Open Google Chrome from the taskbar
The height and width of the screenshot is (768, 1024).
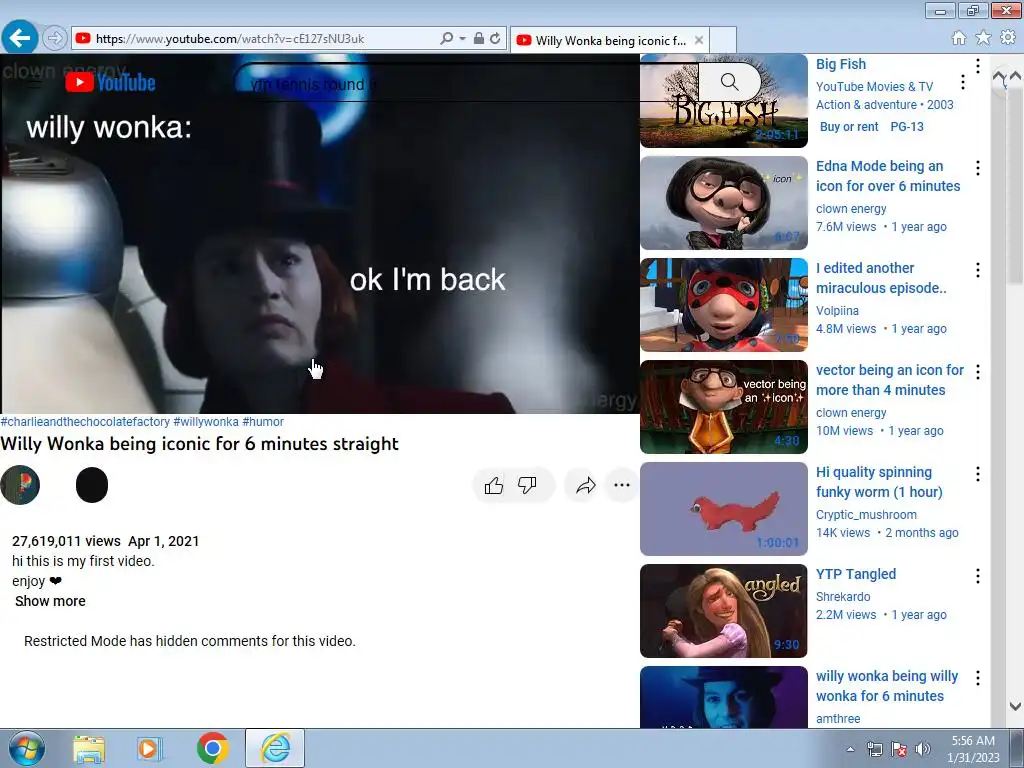(x=212, y=748)
